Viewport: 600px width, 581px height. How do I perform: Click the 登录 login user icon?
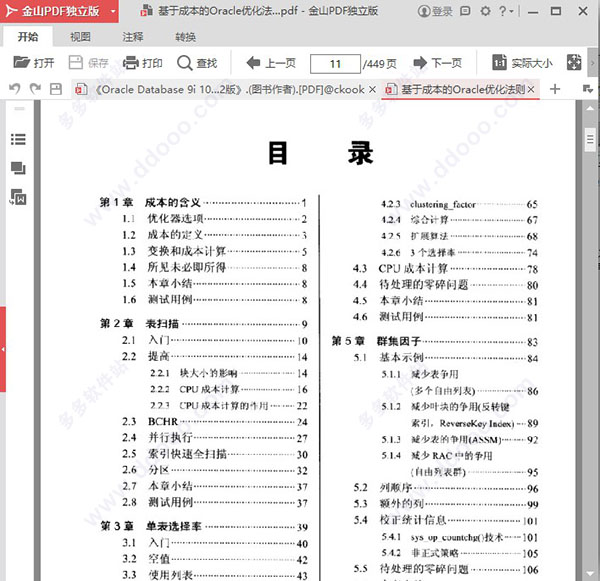point(424,11)
